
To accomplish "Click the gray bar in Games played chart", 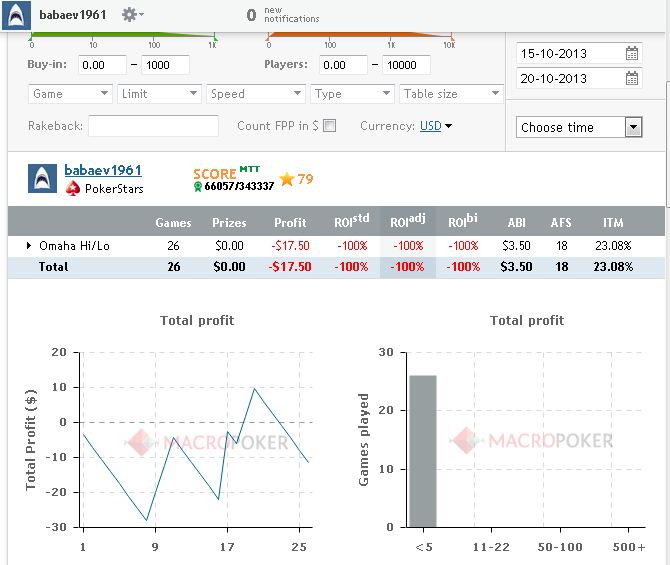I will (423, 451).
